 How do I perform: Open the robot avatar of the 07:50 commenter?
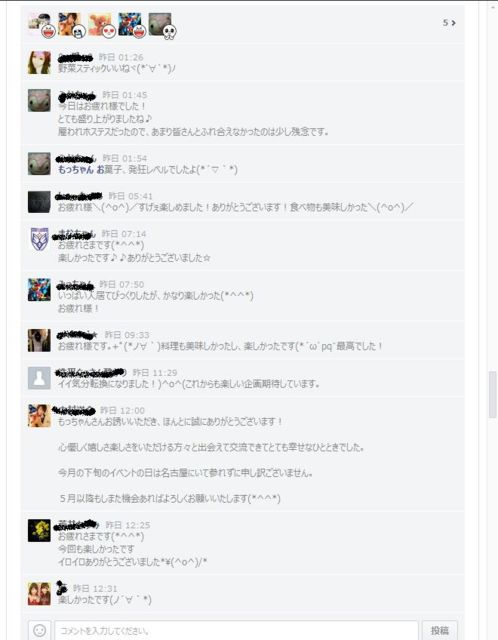(39, 290)
